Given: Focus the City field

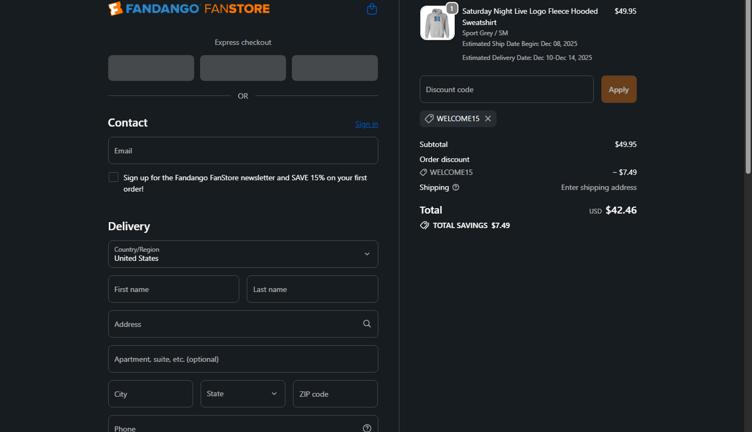Looking at the screenshot, I should (x=151, y=394).
